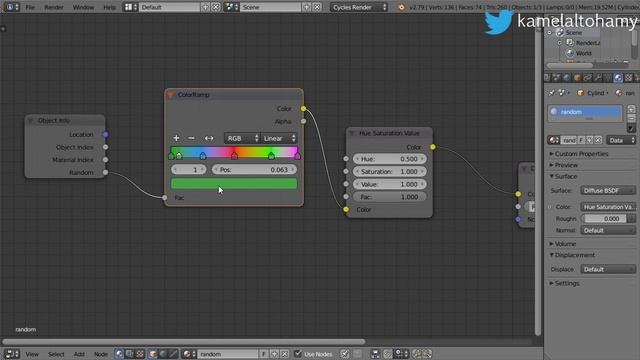Click the Color Hue Saturation Value link button
This screenshot has height=360, width=640.
(608, 207)
